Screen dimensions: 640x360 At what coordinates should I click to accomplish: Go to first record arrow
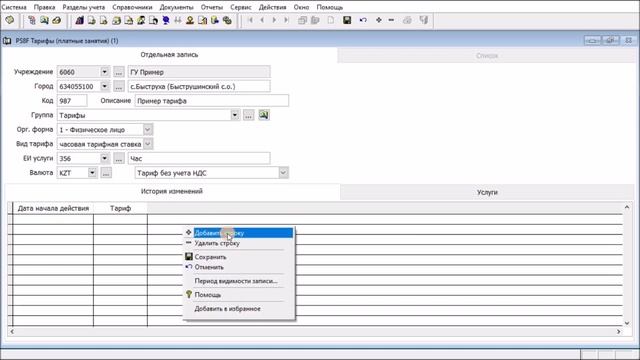250,20
